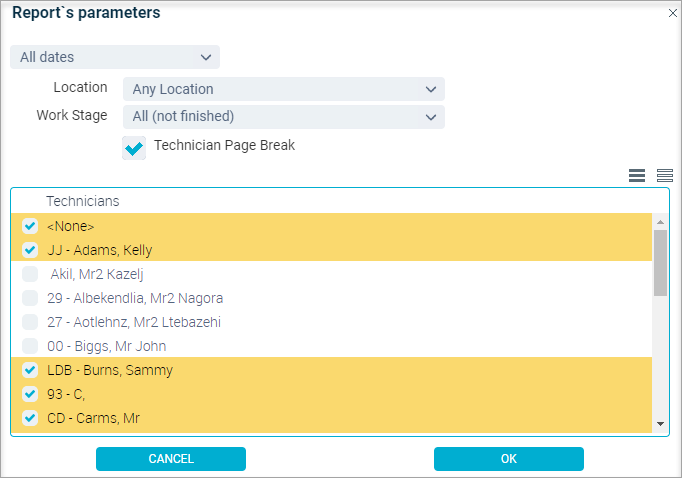Uncheck JJ - Adams, Kelly checkbox
Image resolution: width=682 pixels, height=478 pixels.
click(x=30, y=250)
